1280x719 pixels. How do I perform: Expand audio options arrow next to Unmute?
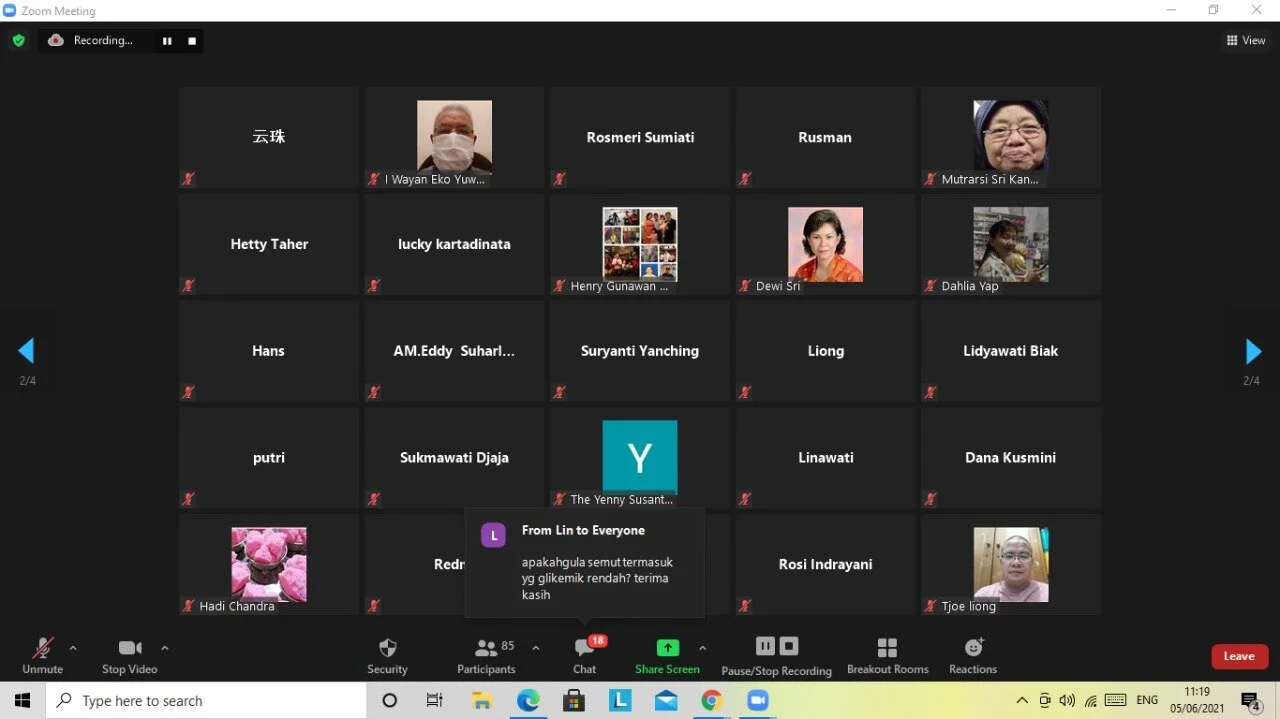pyautogui.click(x=73, y=648)
